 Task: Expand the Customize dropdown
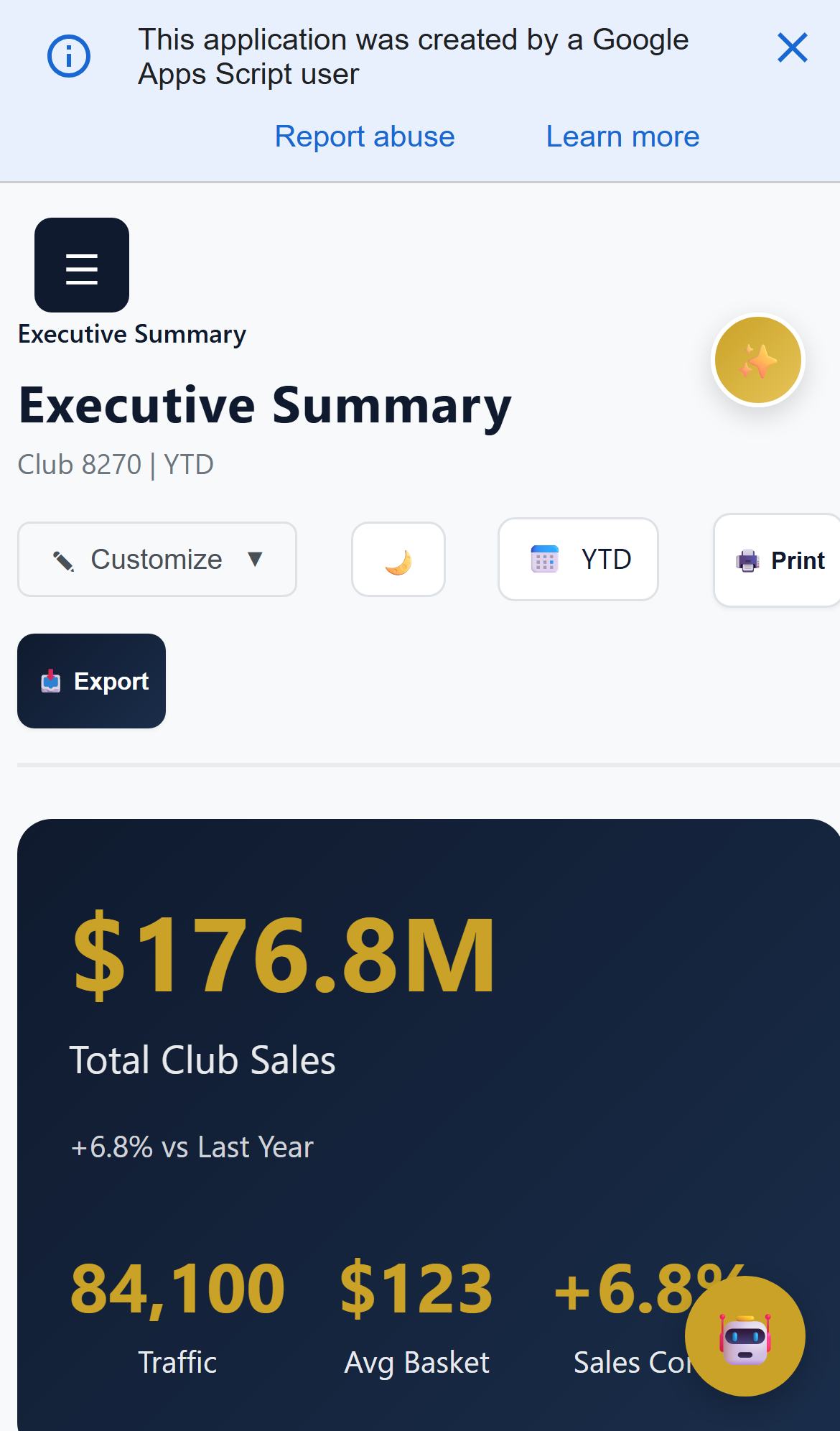[x=157, y=559]
